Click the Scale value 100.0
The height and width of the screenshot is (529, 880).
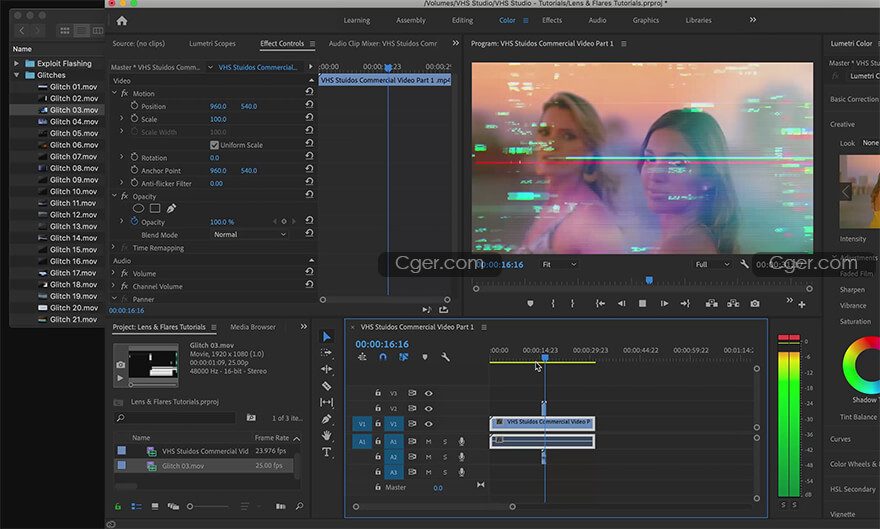(218, 119)
